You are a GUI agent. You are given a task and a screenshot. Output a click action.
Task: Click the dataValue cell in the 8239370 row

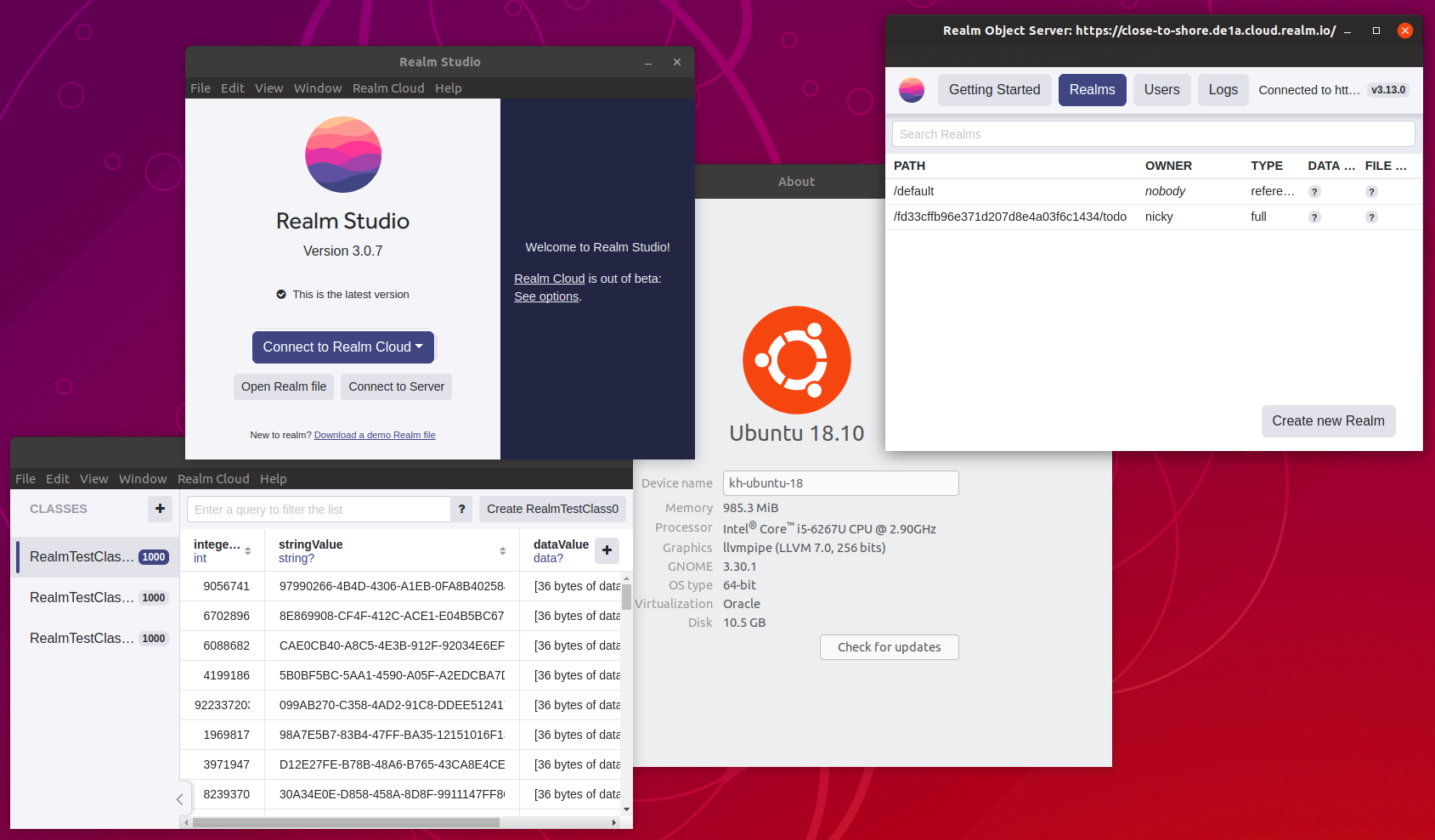[x=572, y=794]
